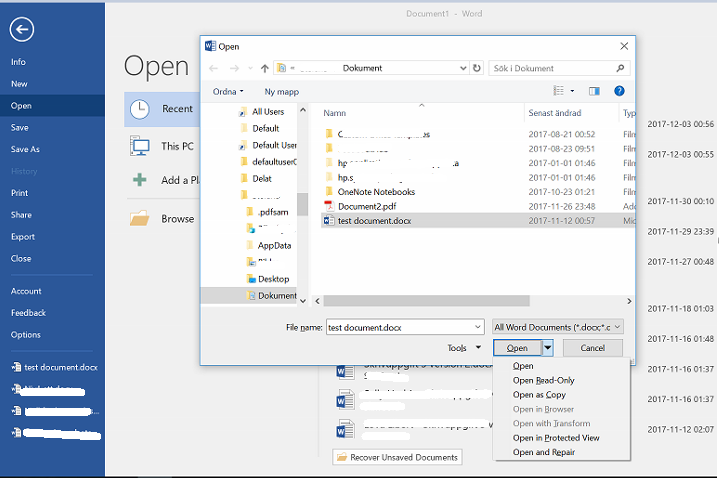Refresh the Dokument folder listing

tap(477, 68)
